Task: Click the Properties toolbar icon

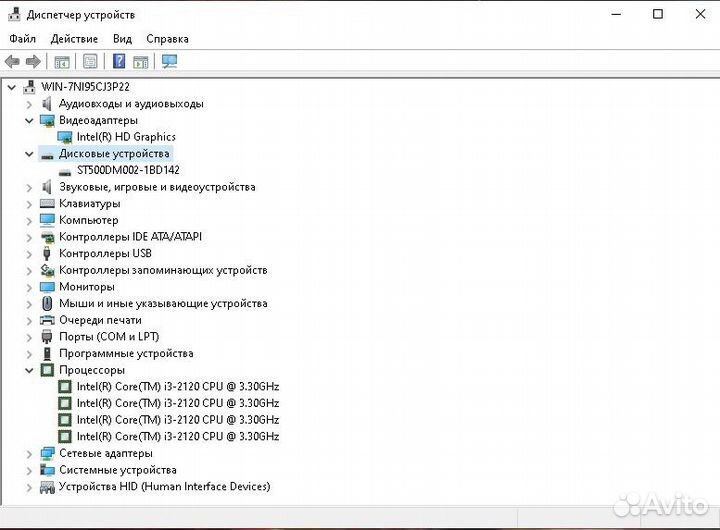Action: tap(90, 61)
